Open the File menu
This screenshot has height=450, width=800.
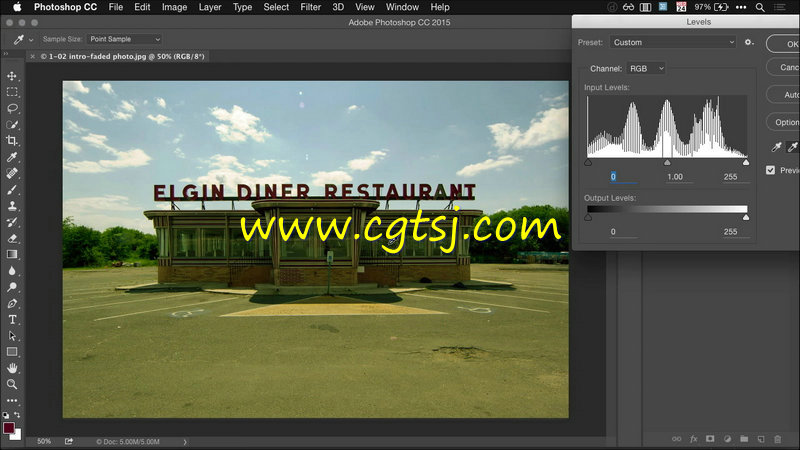click(x=116, y=7)
